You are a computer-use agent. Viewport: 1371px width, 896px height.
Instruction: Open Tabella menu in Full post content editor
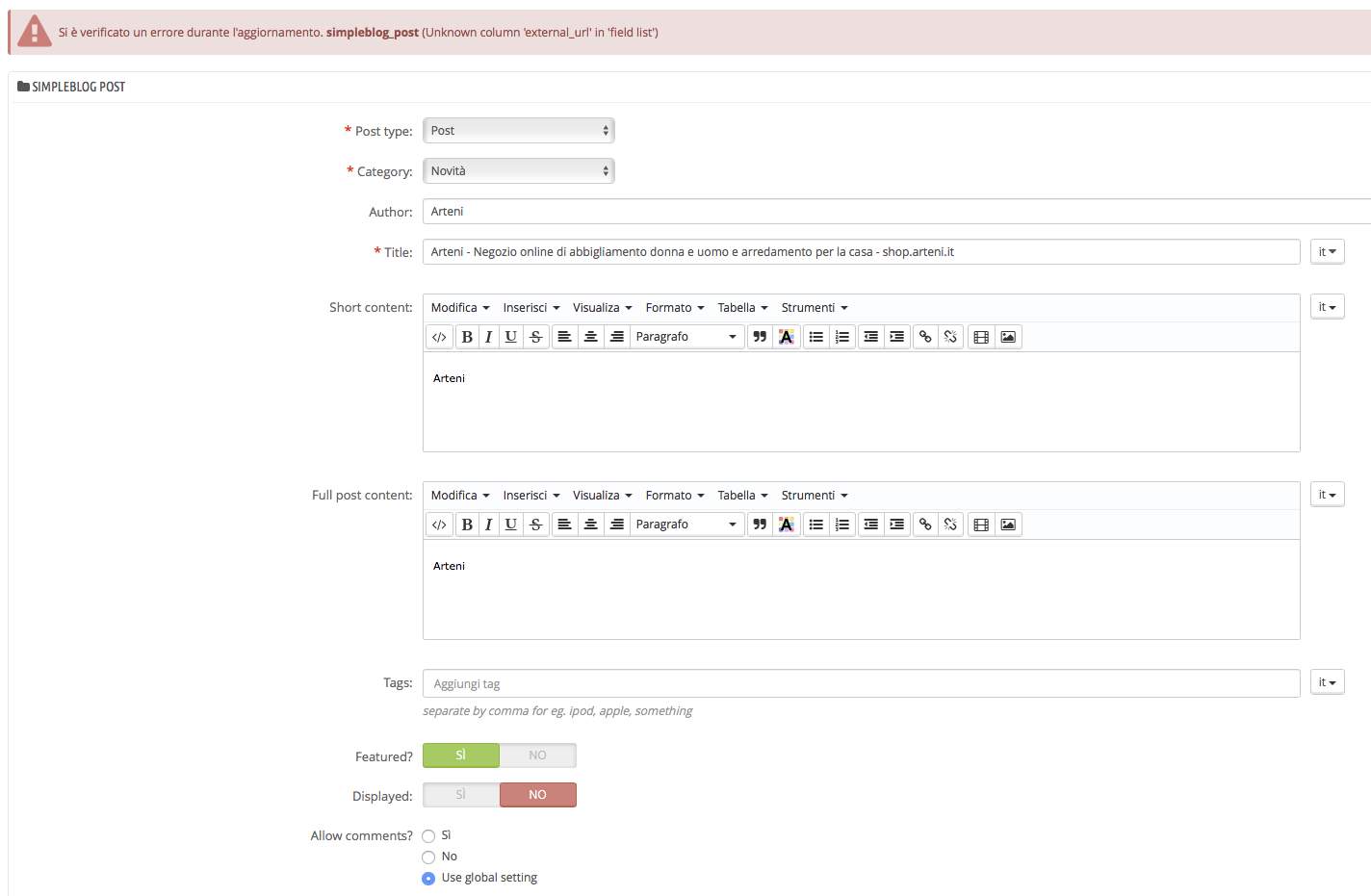pyautogui.click(x=743, y=496)
